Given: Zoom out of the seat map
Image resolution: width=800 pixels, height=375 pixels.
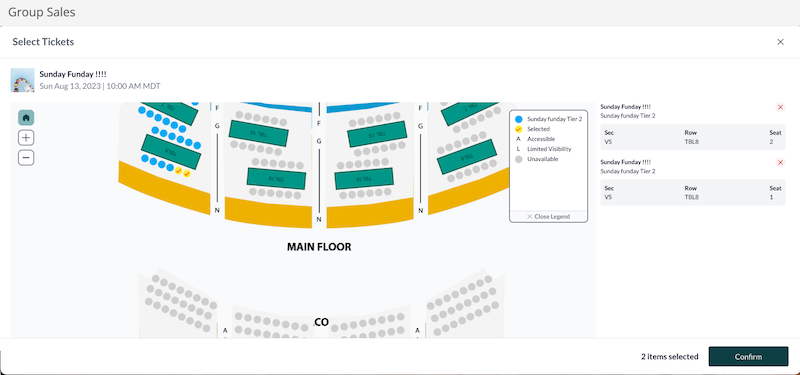Looking at the screenshot, I should click(26, 158).
